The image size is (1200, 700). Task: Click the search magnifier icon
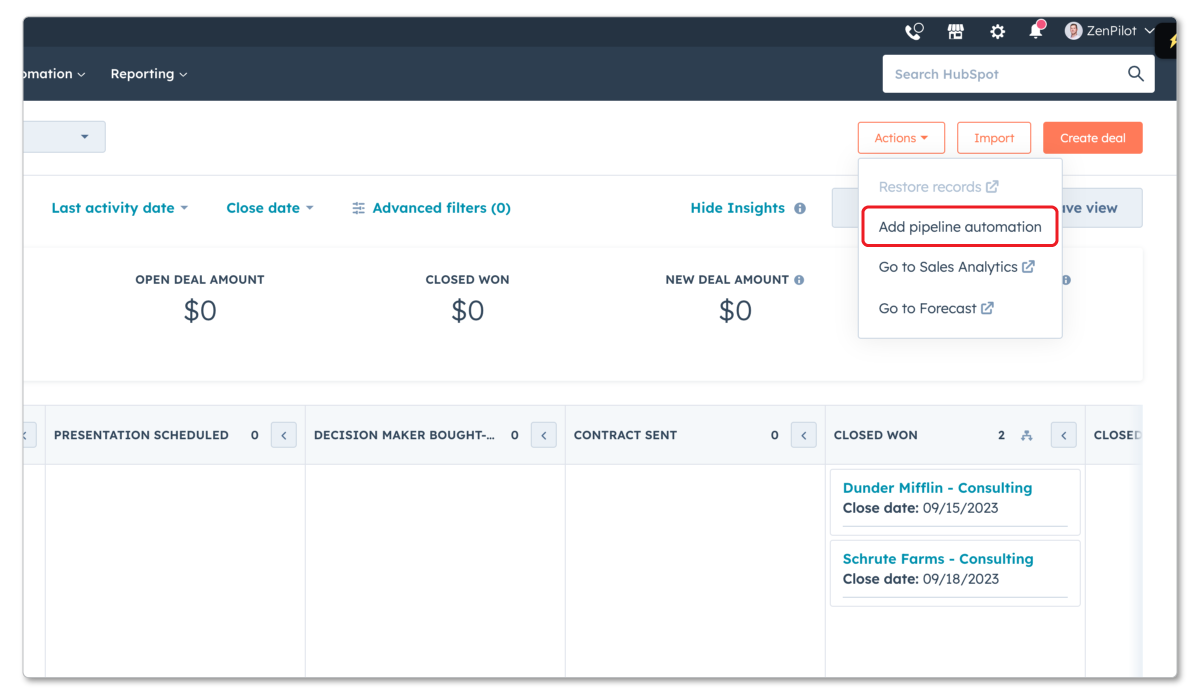click(x=1135, y=73)
